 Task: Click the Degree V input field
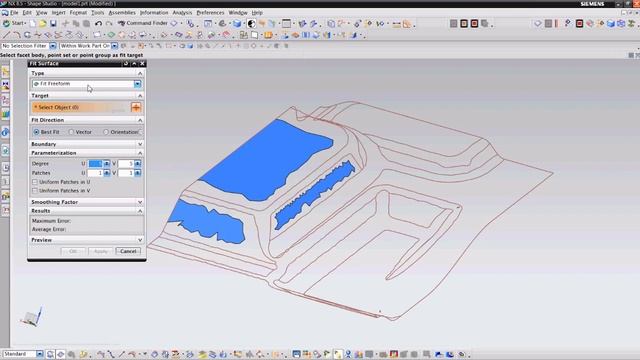pos(126,164)
